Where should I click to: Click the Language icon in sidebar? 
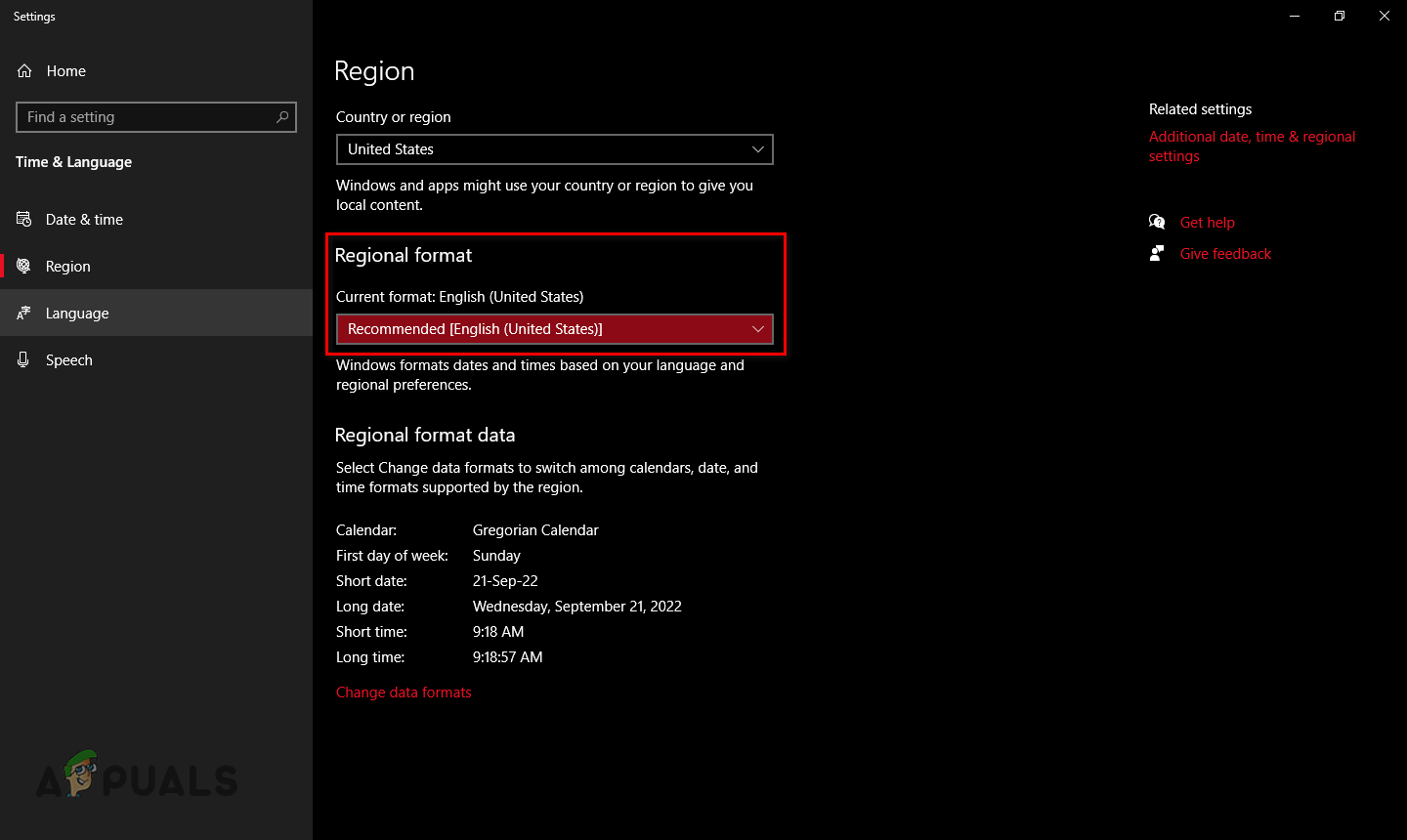coord(24,314)
